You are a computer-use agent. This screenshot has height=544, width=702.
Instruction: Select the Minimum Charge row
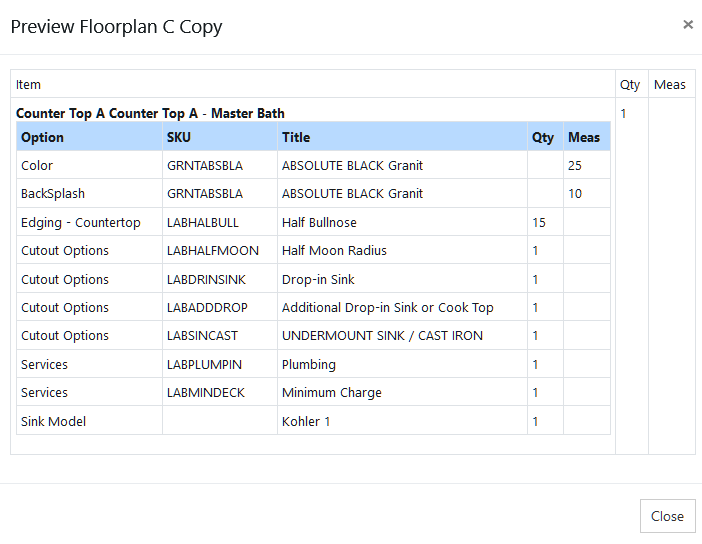[x=331, y=392]
